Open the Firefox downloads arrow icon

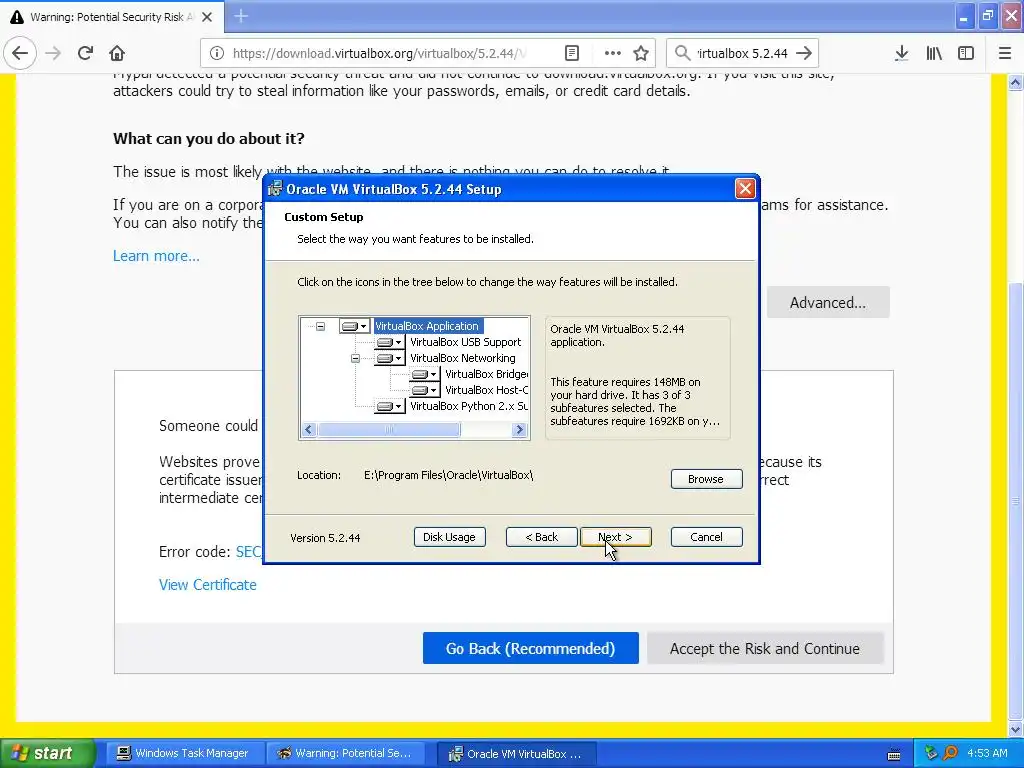902,53
